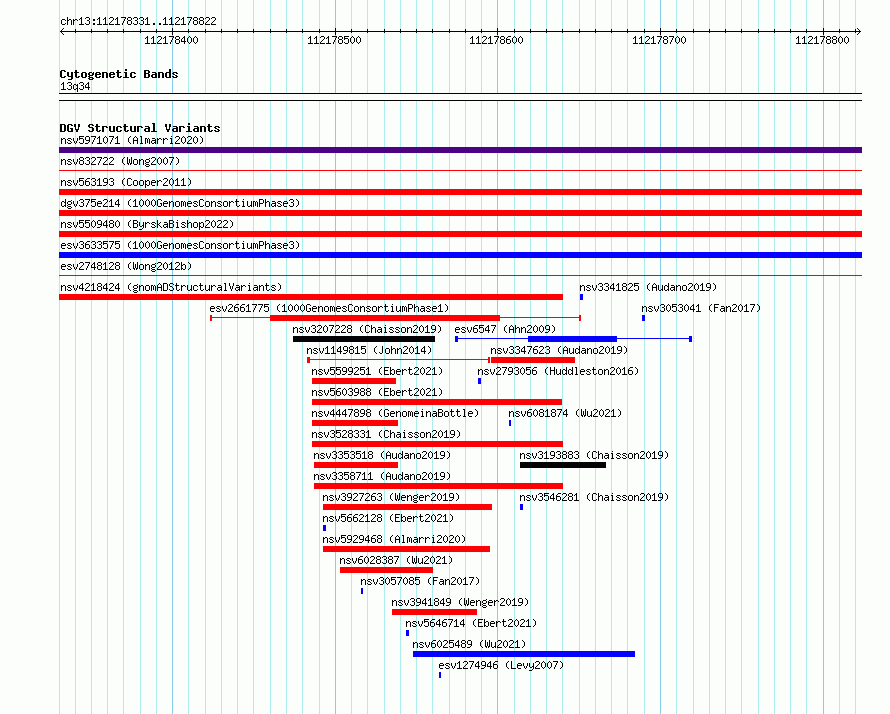
Task: Select the blue esv6547 variant bar
Action: pyautogui.click(x=572, y=339)
